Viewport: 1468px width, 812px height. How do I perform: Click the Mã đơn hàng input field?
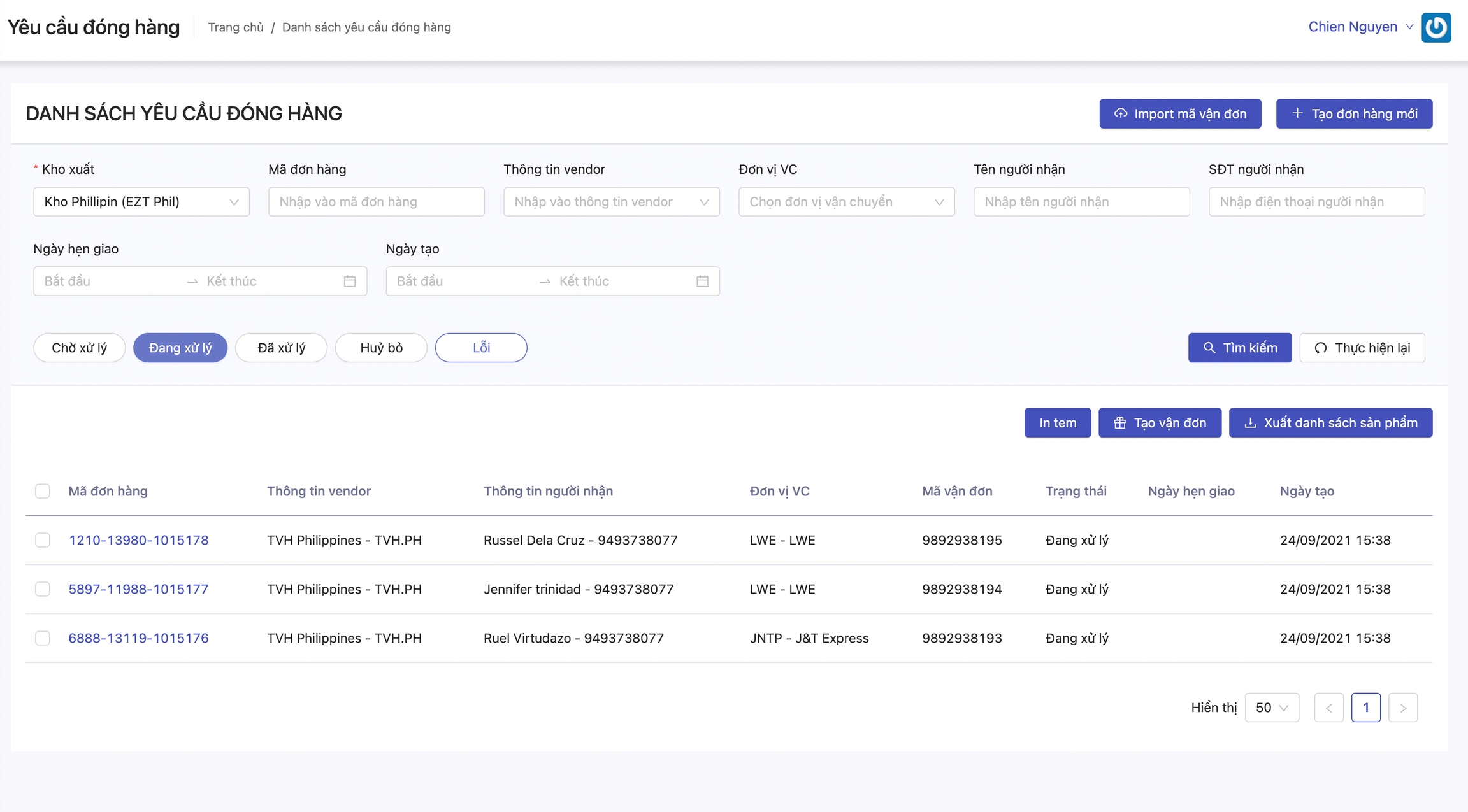376,202
